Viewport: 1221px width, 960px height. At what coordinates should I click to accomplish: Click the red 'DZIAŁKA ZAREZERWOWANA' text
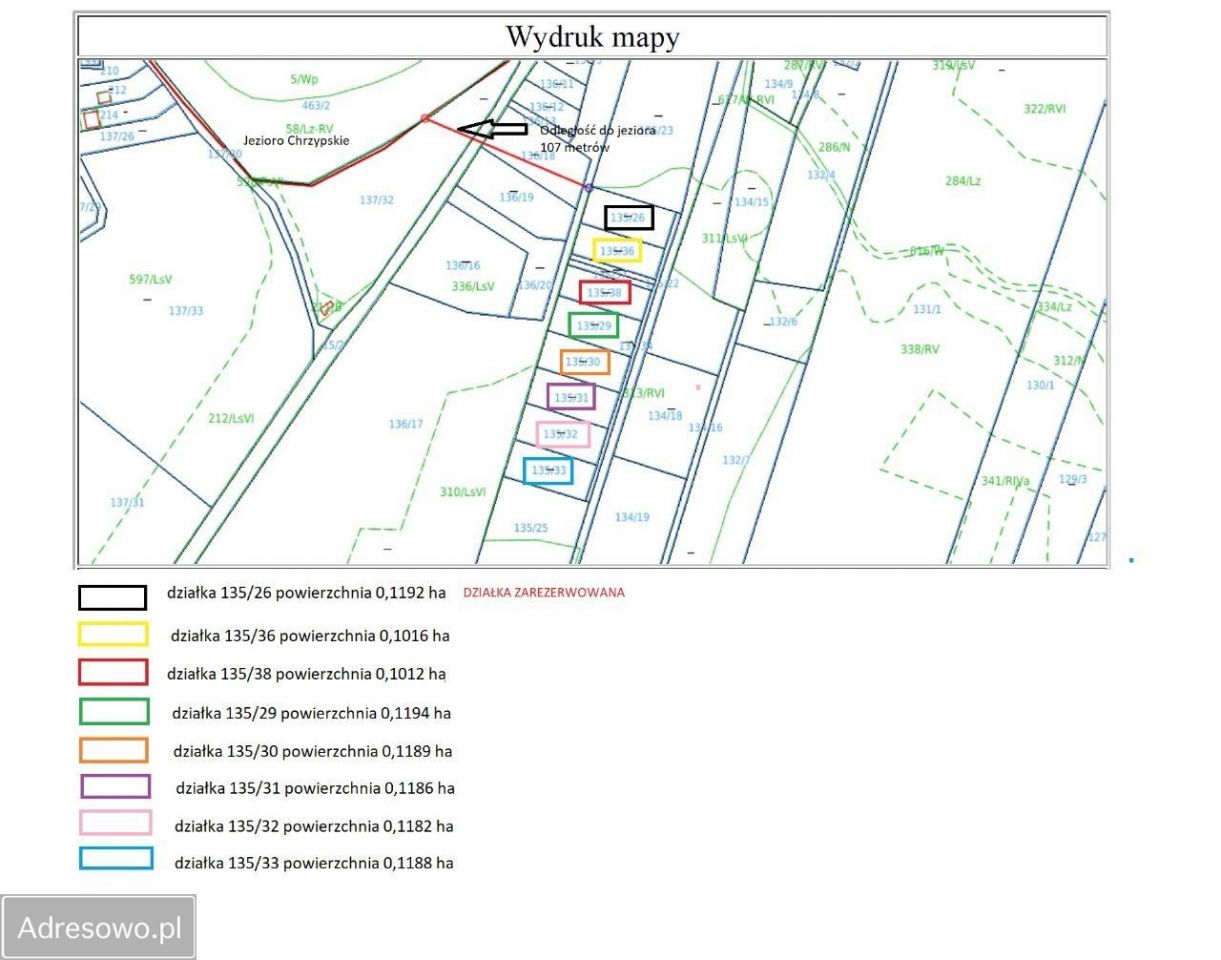pyautogui.click(x=543, y=592)
